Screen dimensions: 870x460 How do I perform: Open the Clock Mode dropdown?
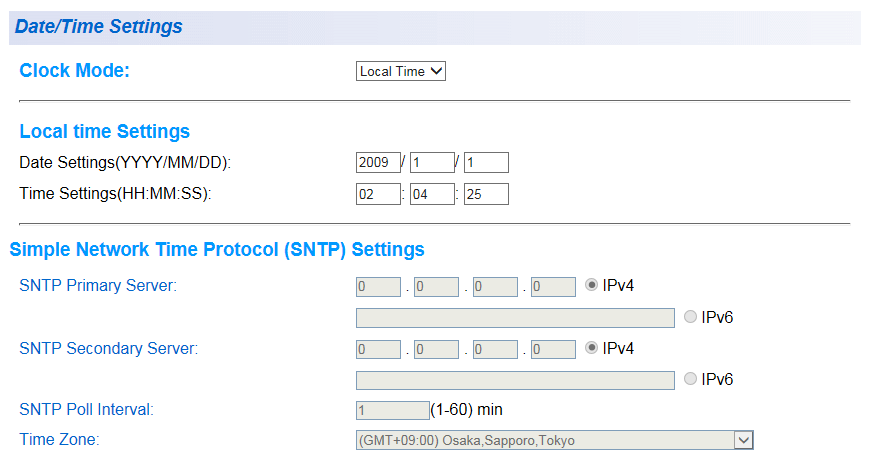pos(401,71)
